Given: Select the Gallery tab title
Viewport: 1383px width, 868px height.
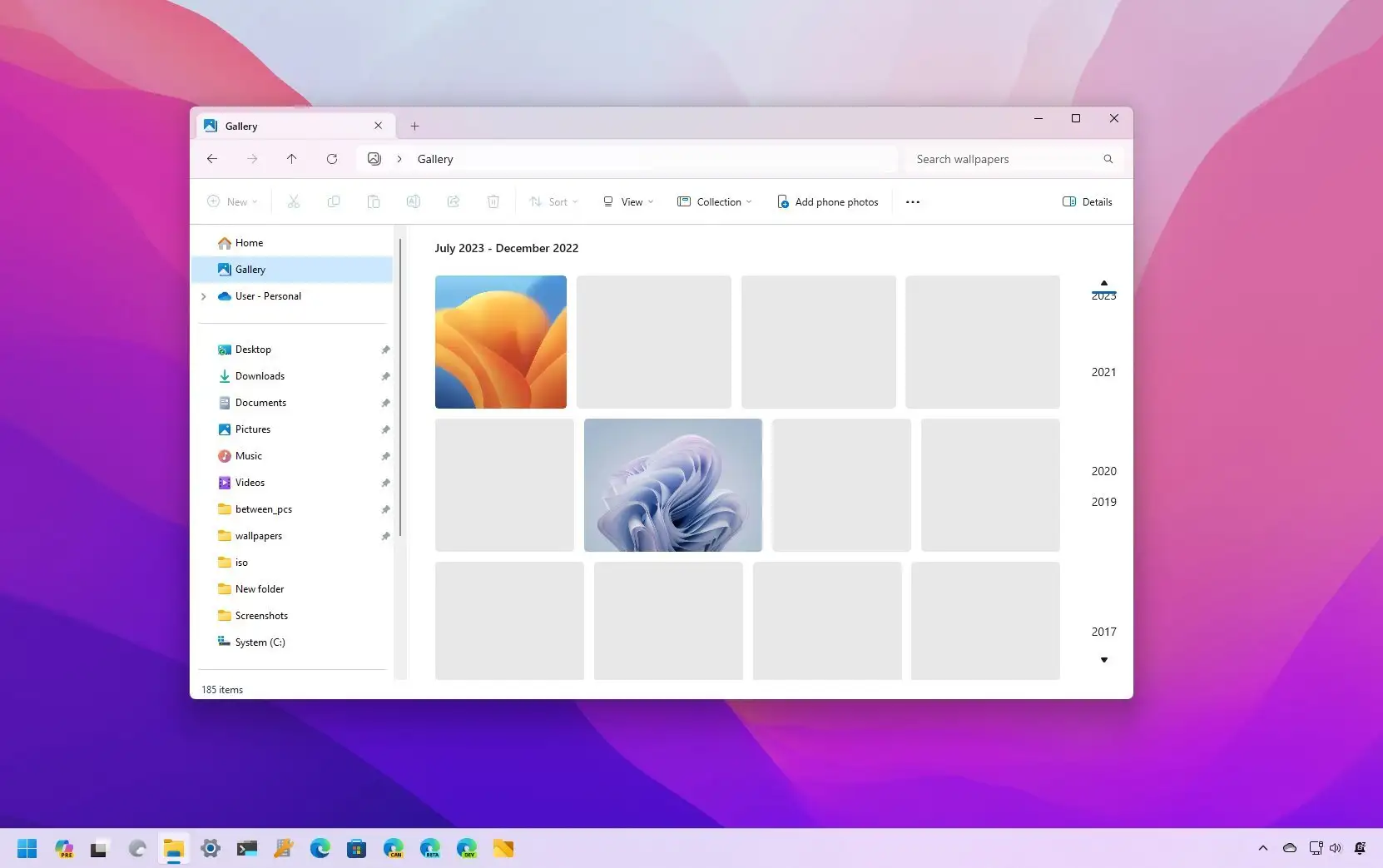Looking at the screenshot, I should coord(241,126).
